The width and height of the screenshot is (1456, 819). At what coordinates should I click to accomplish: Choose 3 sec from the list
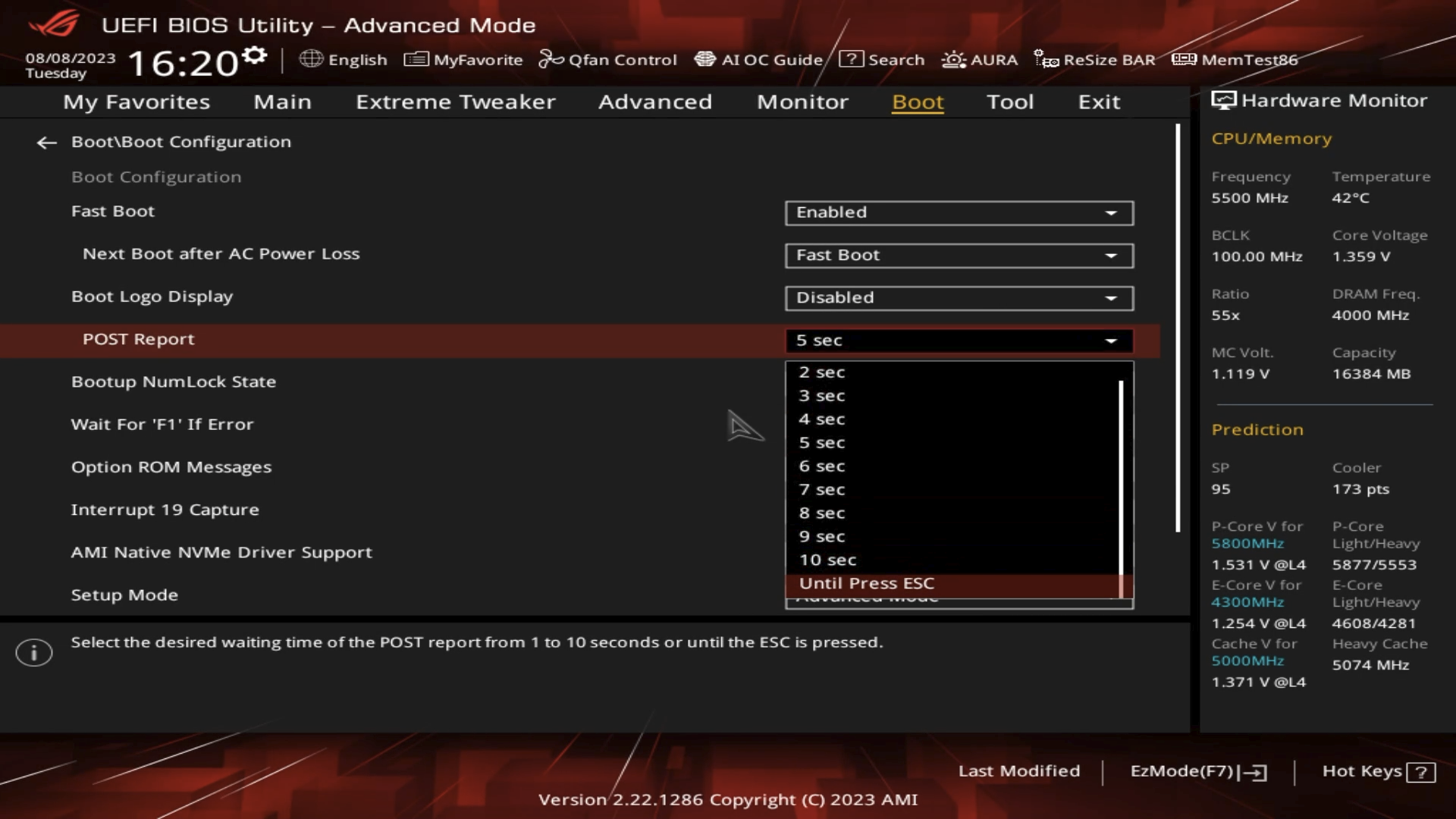tap(822, 396)
